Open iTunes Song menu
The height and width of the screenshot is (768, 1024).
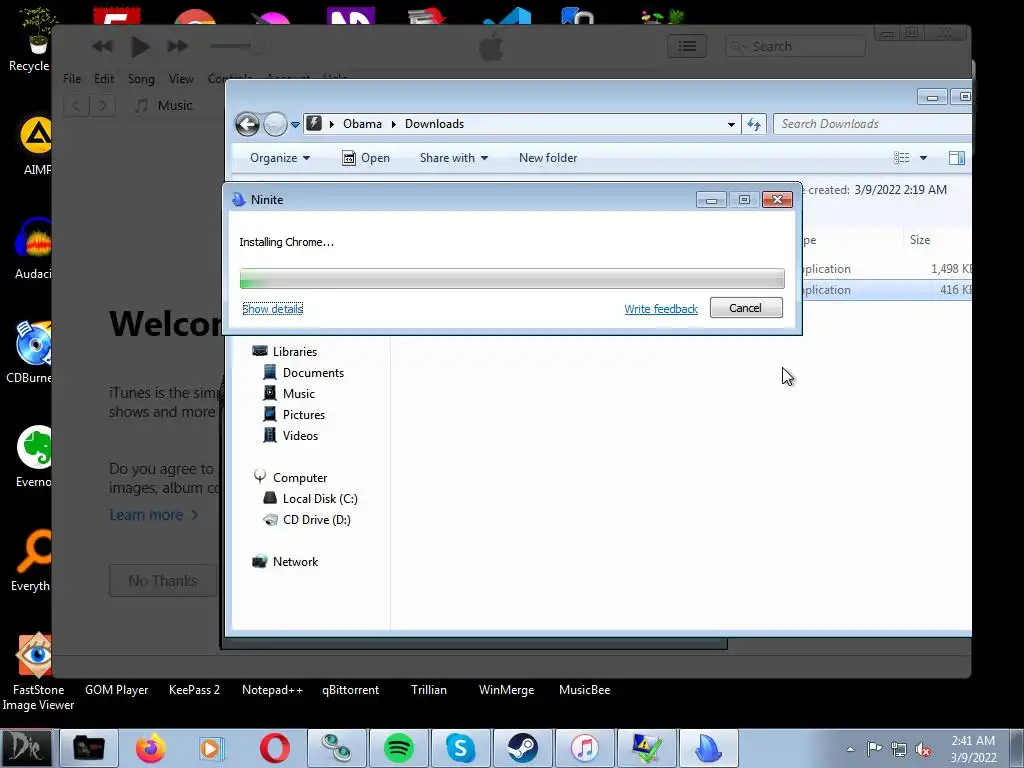141,78
